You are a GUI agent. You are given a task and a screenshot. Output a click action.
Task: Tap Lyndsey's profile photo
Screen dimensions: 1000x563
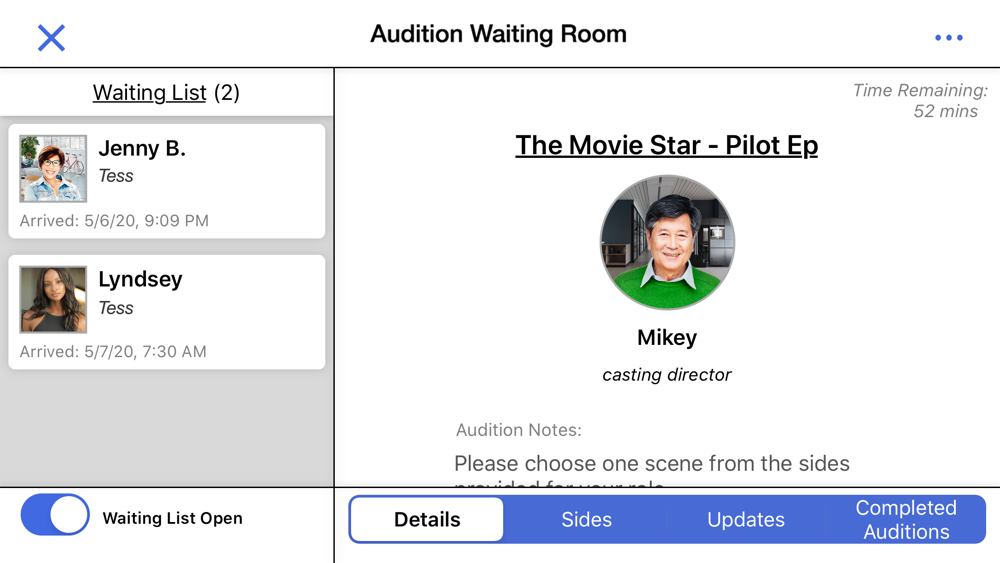tap(53, 299)
